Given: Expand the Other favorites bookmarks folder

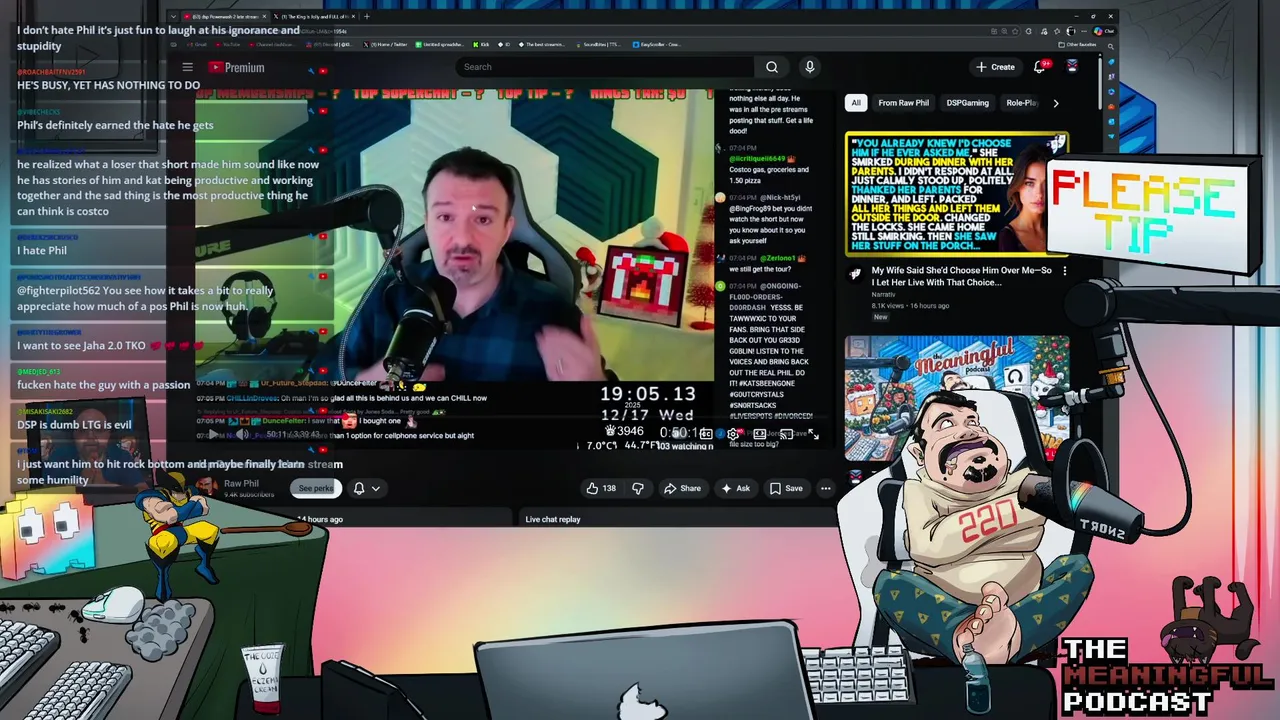Looking at the screenshot, I should [1077, 44].
